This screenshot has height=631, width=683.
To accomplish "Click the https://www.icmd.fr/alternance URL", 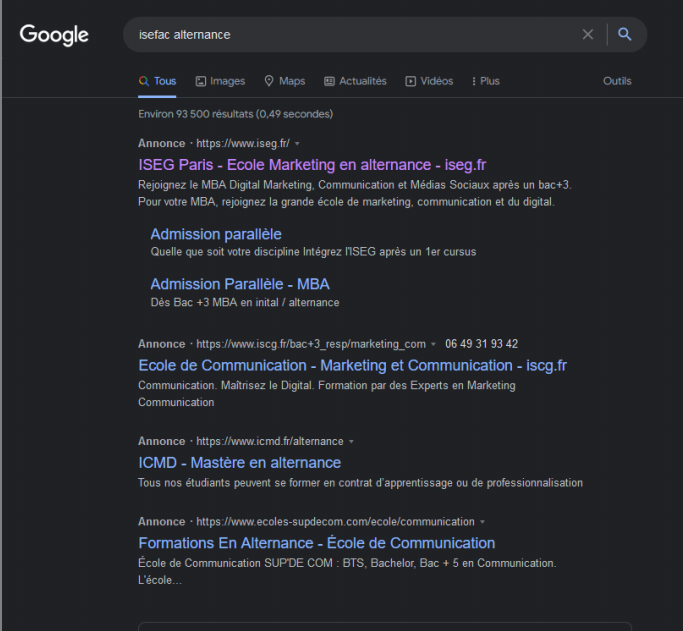I will click(270, 441).
